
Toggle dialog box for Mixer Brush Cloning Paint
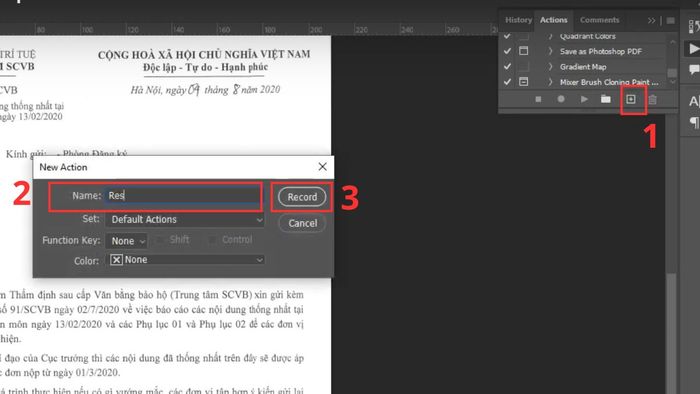pos(523,82)
